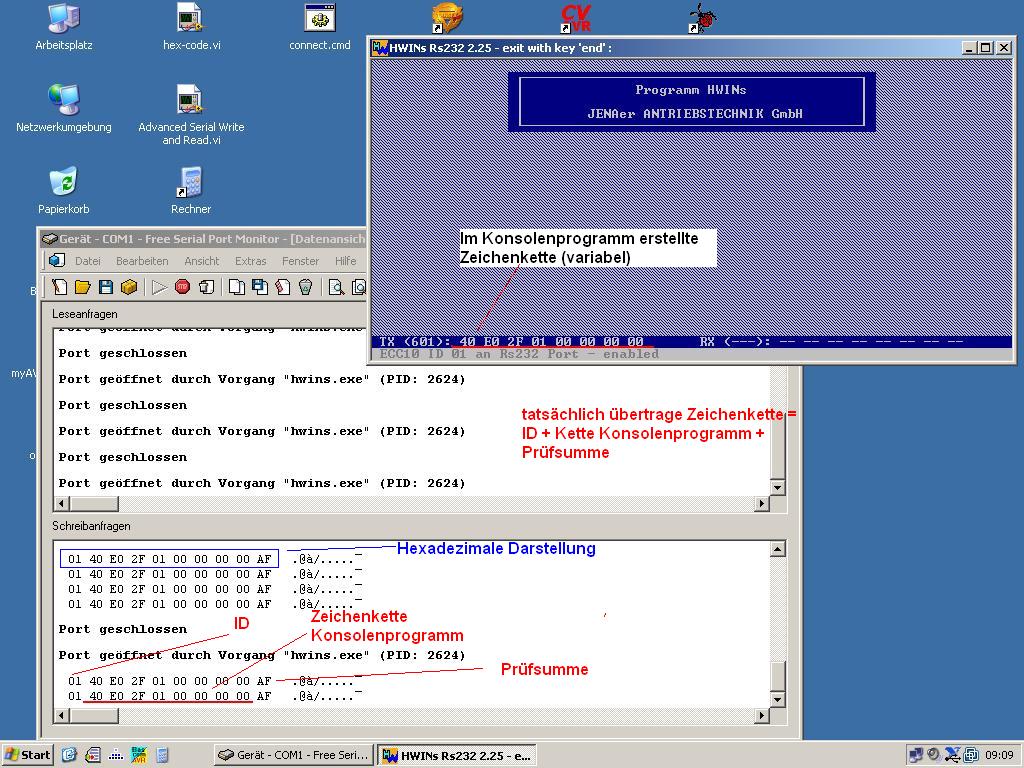Screen dimensions: 1024x768
Task: Click 'ECC10 ID 01 an Rs232 Port - enabled'
Action: 519,354
